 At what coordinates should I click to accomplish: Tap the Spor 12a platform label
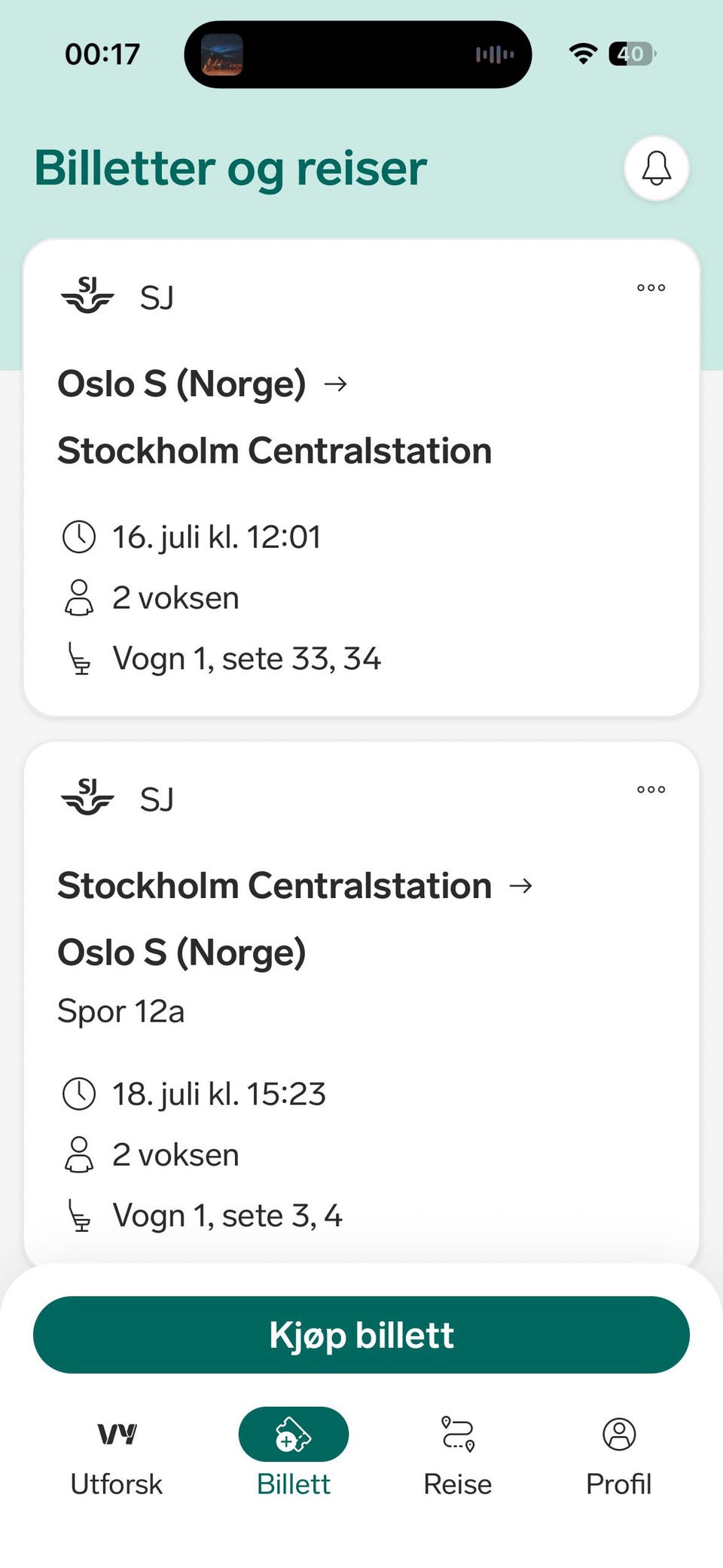(x=120, y=1011)
